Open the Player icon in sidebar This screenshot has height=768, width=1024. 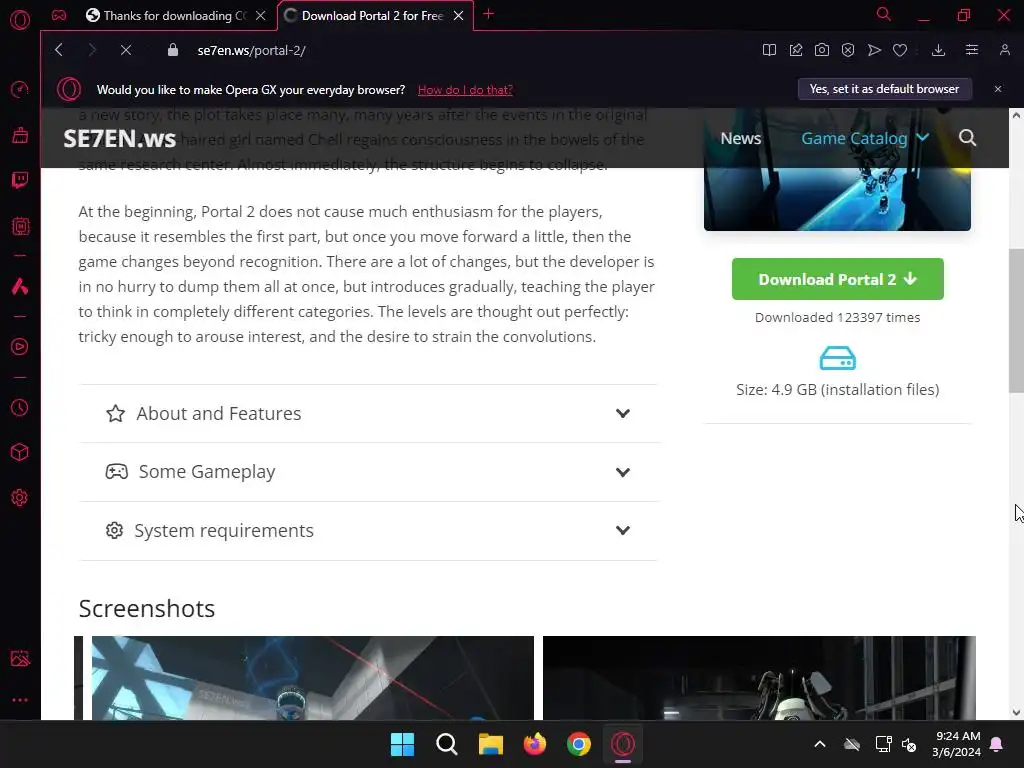point(20,346)
